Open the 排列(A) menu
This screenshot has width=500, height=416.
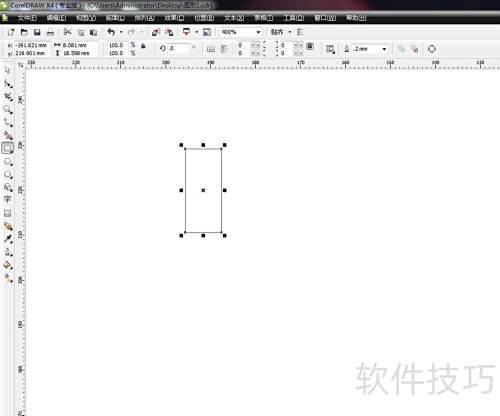144,18
